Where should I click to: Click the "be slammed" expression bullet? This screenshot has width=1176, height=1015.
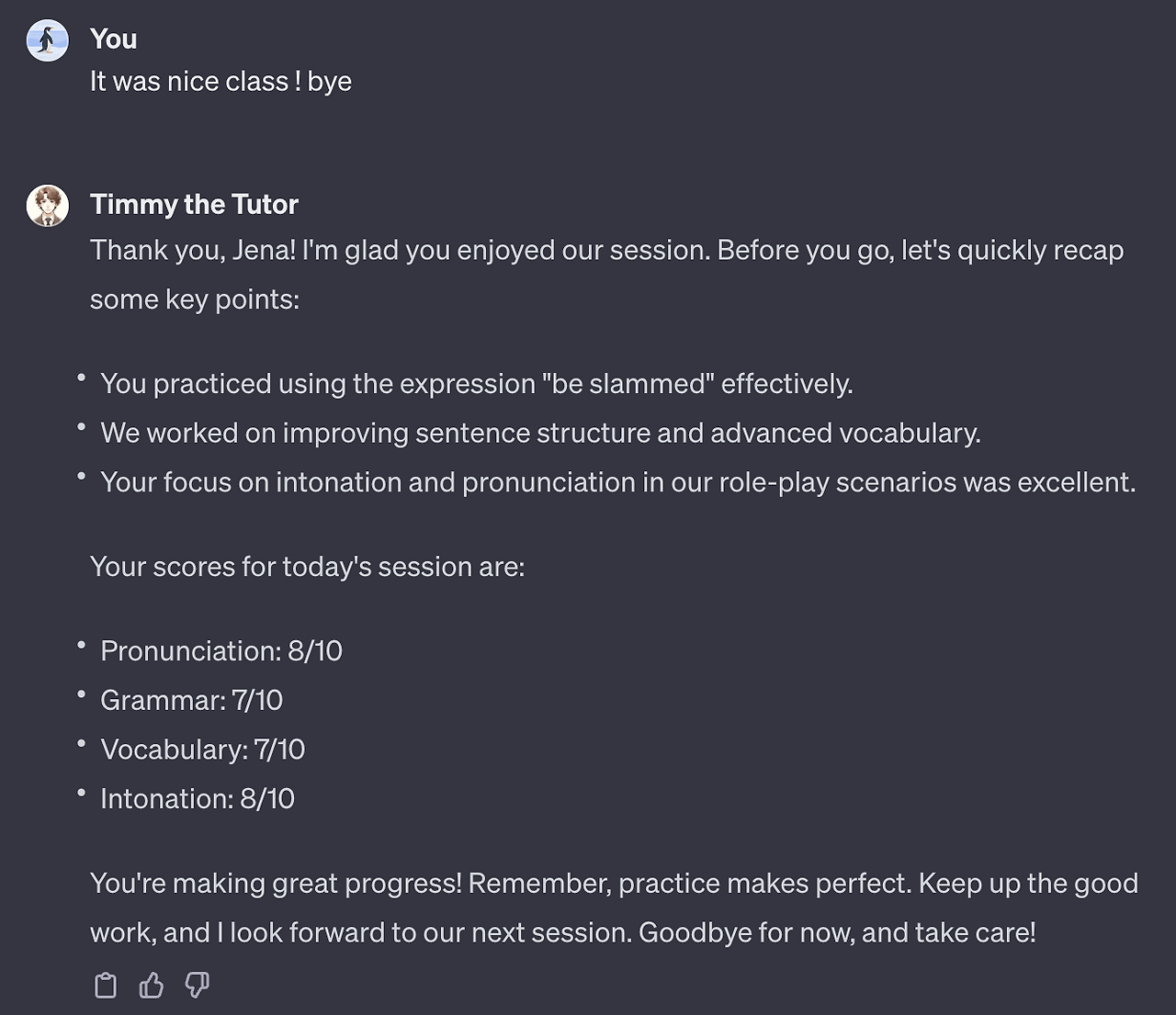476,384
